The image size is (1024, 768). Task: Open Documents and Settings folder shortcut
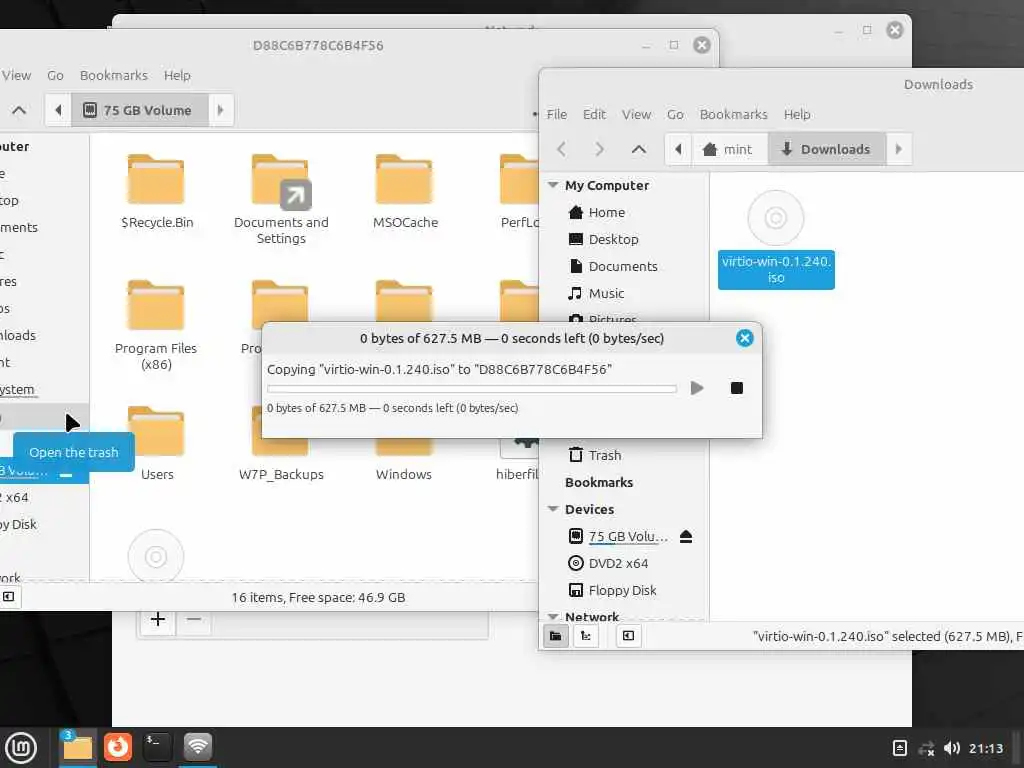pyautogui.click(x=281, y=199)
